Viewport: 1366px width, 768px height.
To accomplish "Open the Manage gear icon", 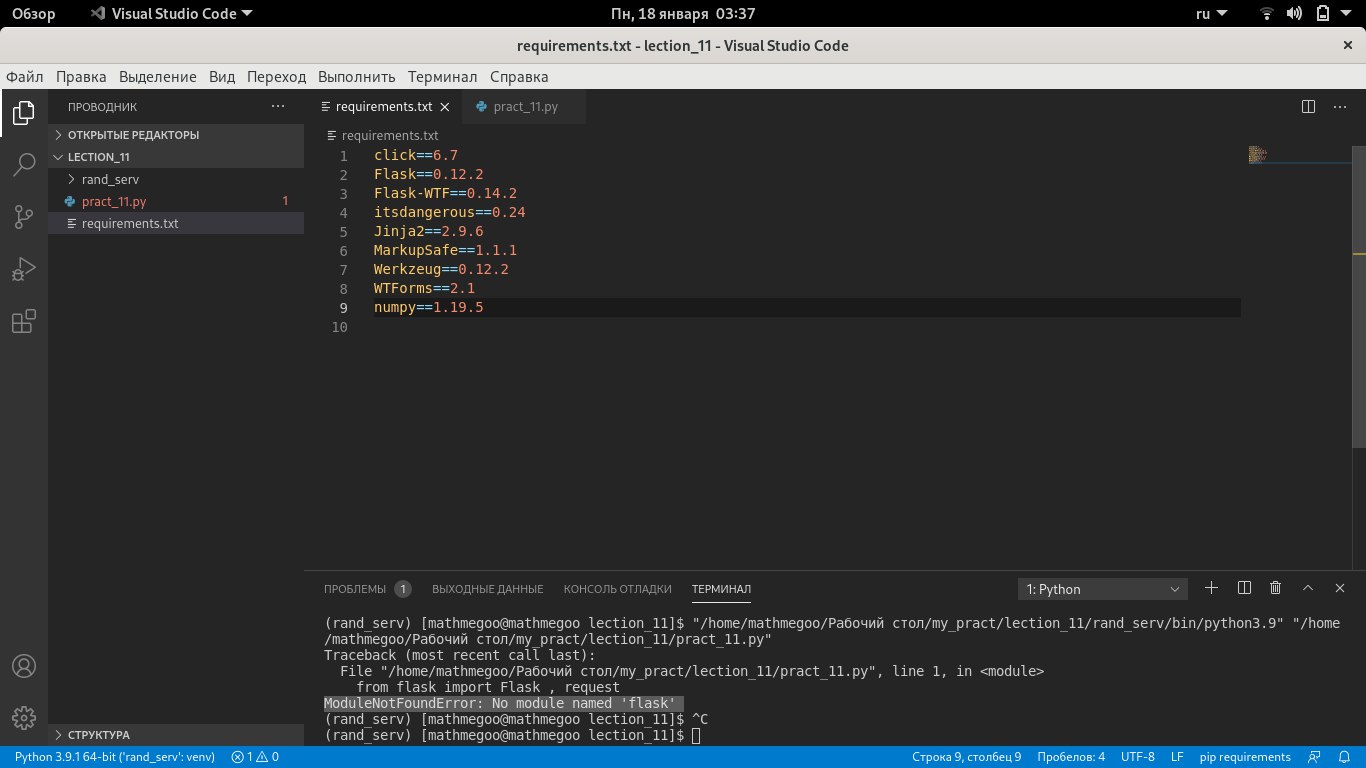I will (x=24, y=717).
